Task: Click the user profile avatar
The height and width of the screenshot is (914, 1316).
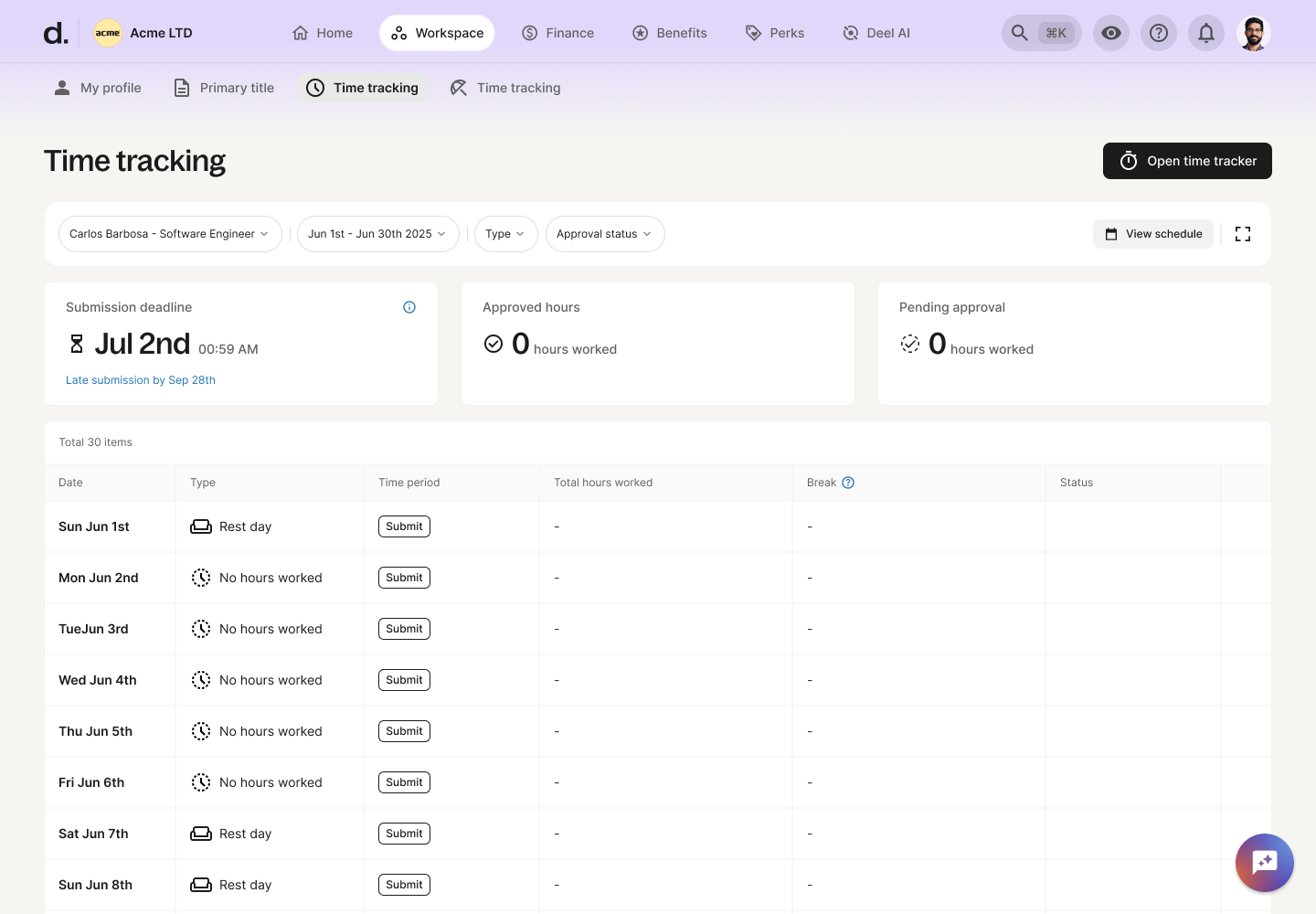Action: 1254,33
